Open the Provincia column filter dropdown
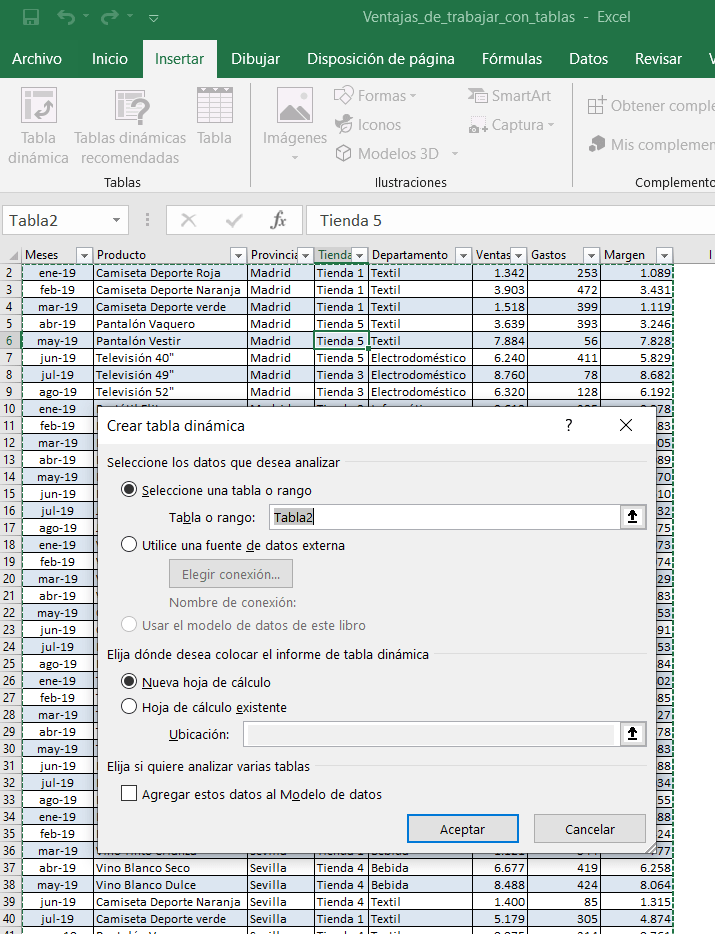Screen dimensions: 715x934 (x=305, y=255)
